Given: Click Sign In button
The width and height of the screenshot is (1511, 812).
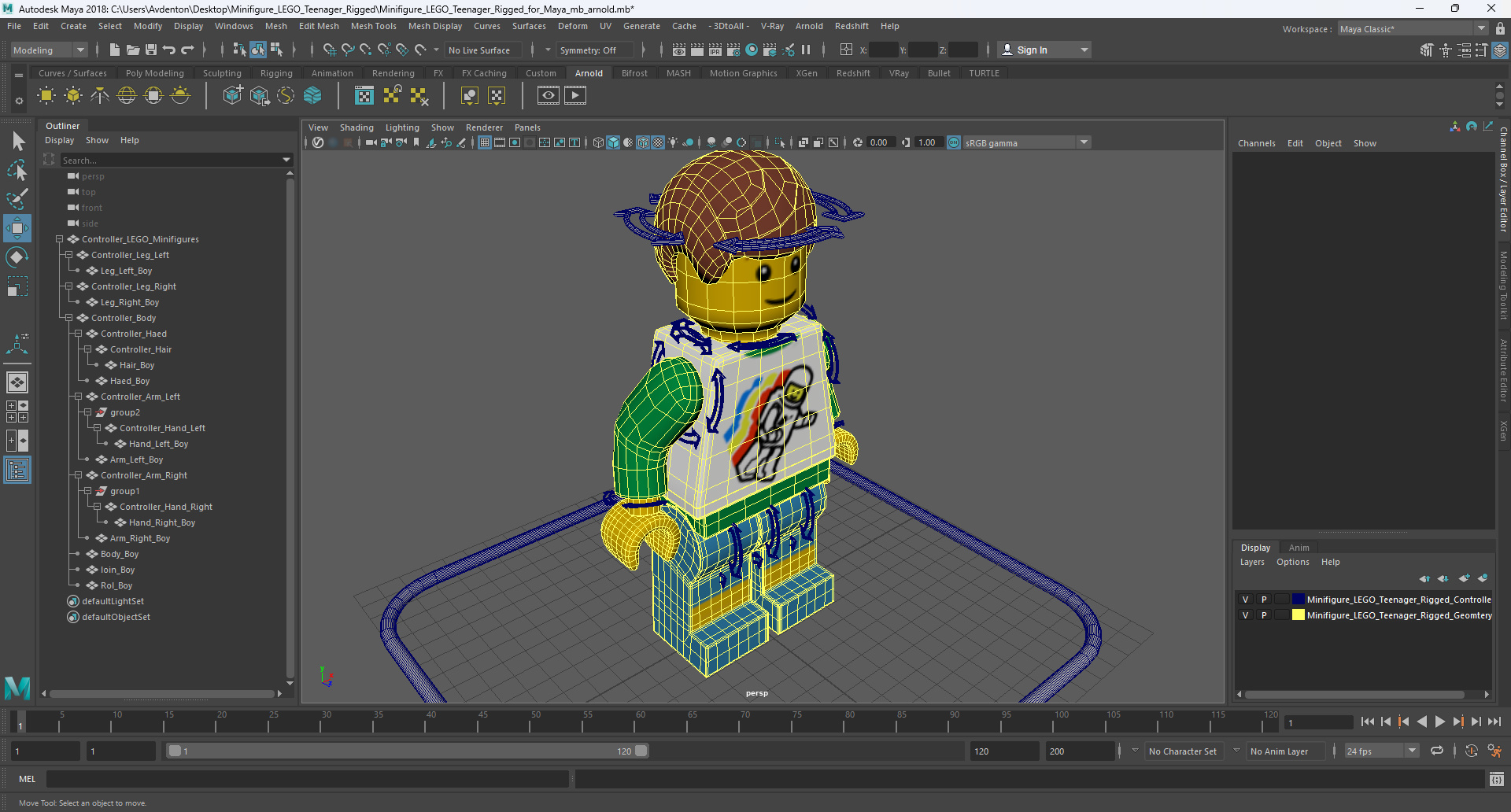Looking at the screenshot, I should click(x=1044, y=50).
